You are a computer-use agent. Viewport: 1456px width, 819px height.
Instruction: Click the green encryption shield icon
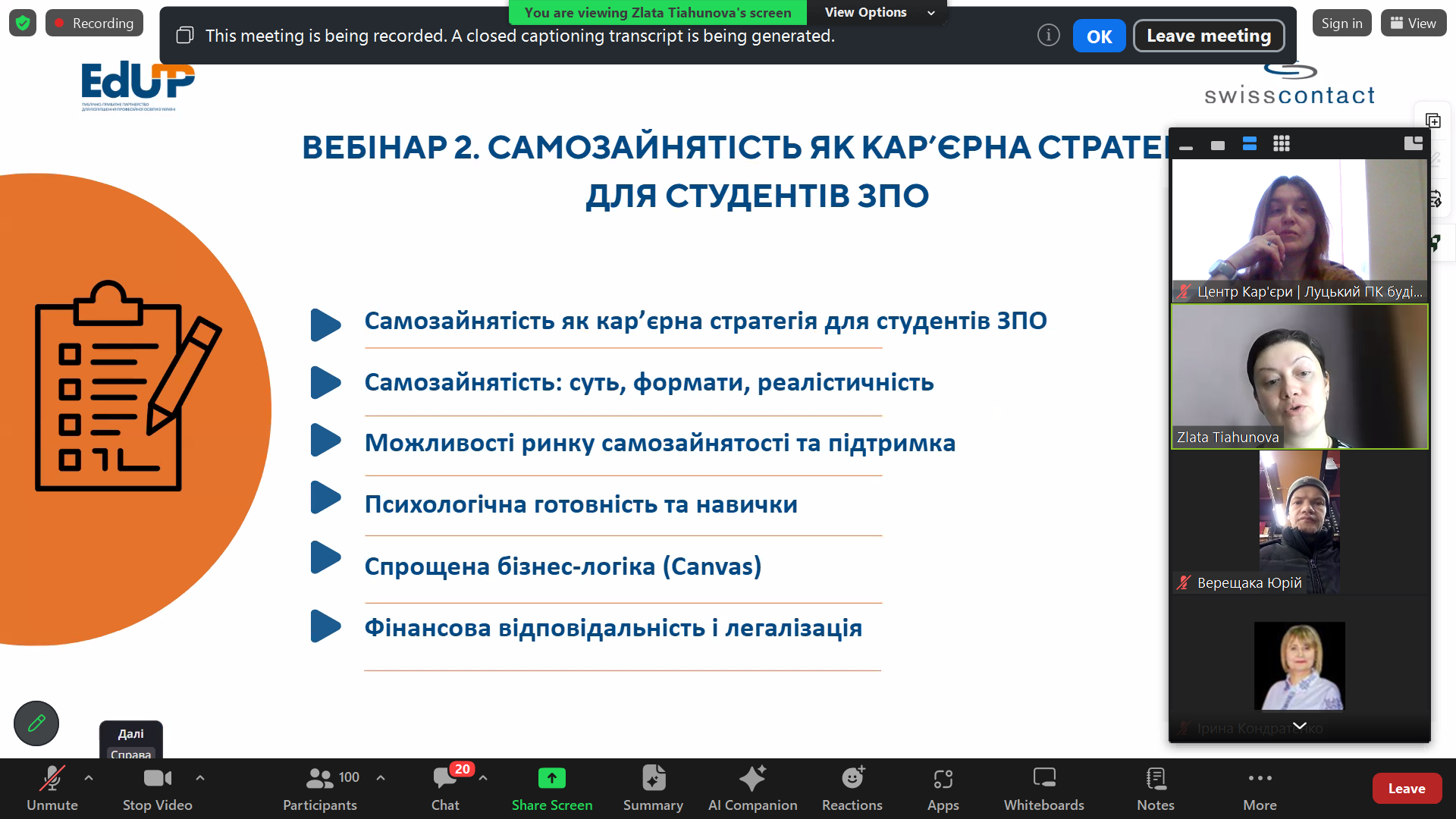click(x=23, y=24)
